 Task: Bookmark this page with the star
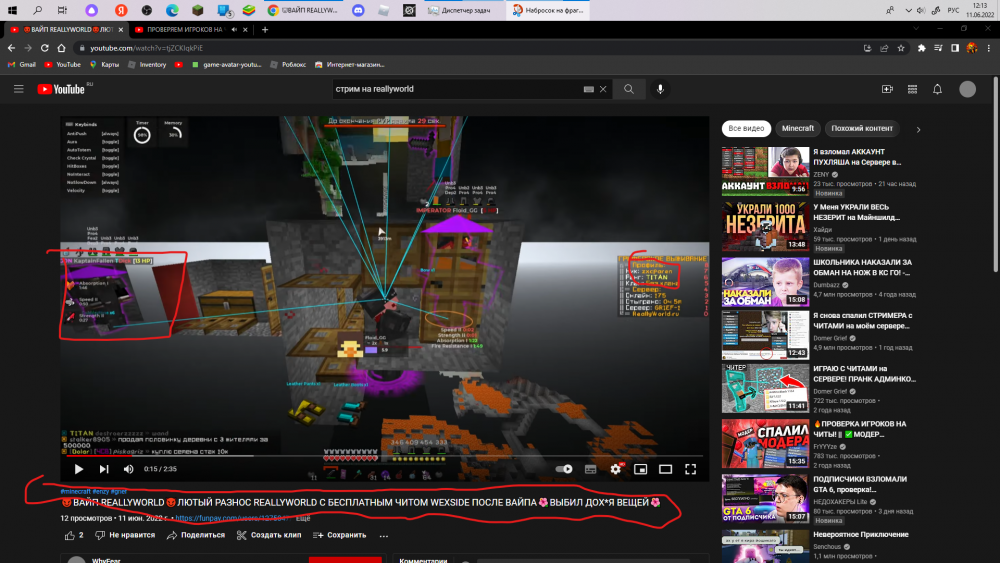901,48
